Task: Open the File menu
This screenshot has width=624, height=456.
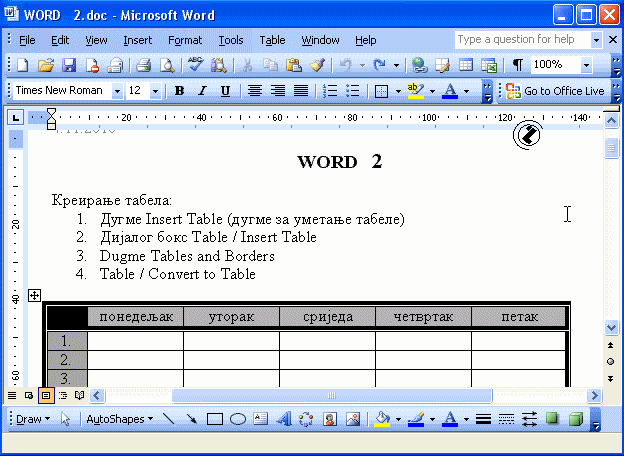Action: click(27, 40)
